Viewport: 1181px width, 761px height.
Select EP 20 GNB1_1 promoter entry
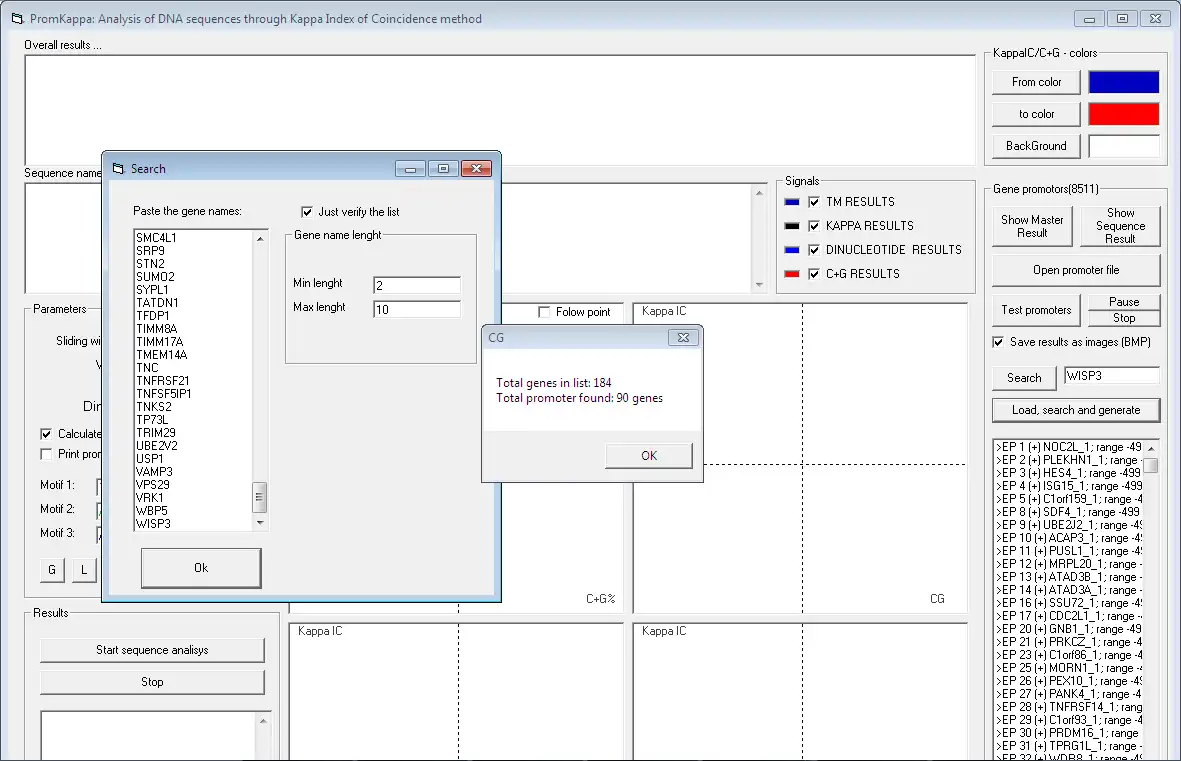point(1069,629)
